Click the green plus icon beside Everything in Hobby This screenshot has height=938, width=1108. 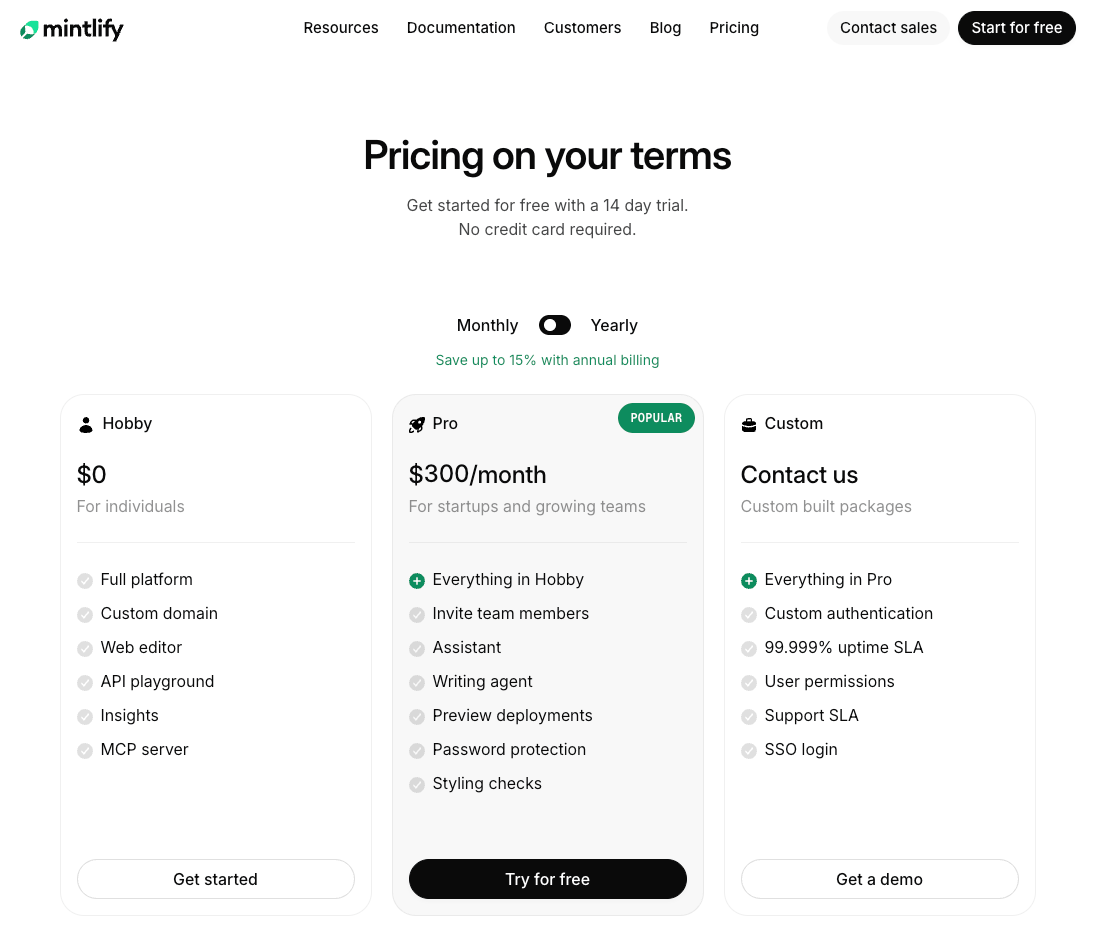[x=417, y=581]
